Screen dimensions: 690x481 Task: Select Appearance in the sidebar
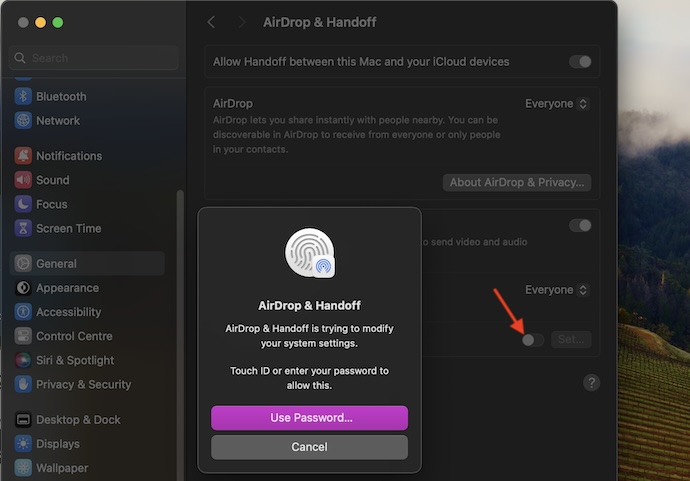tap(67, 288)
